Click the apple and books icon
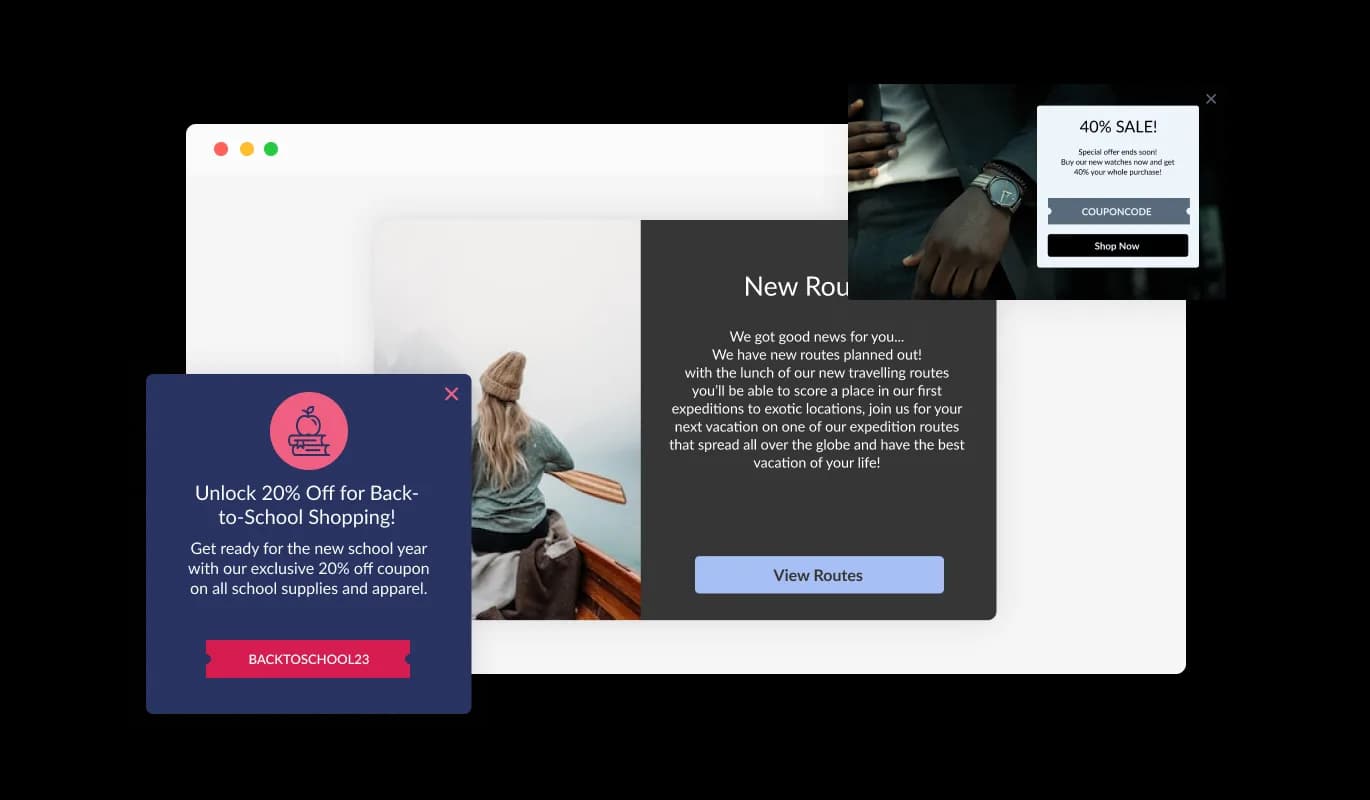Image resolution: width=1370 pixels, height=800 pixels. [309, 431]
